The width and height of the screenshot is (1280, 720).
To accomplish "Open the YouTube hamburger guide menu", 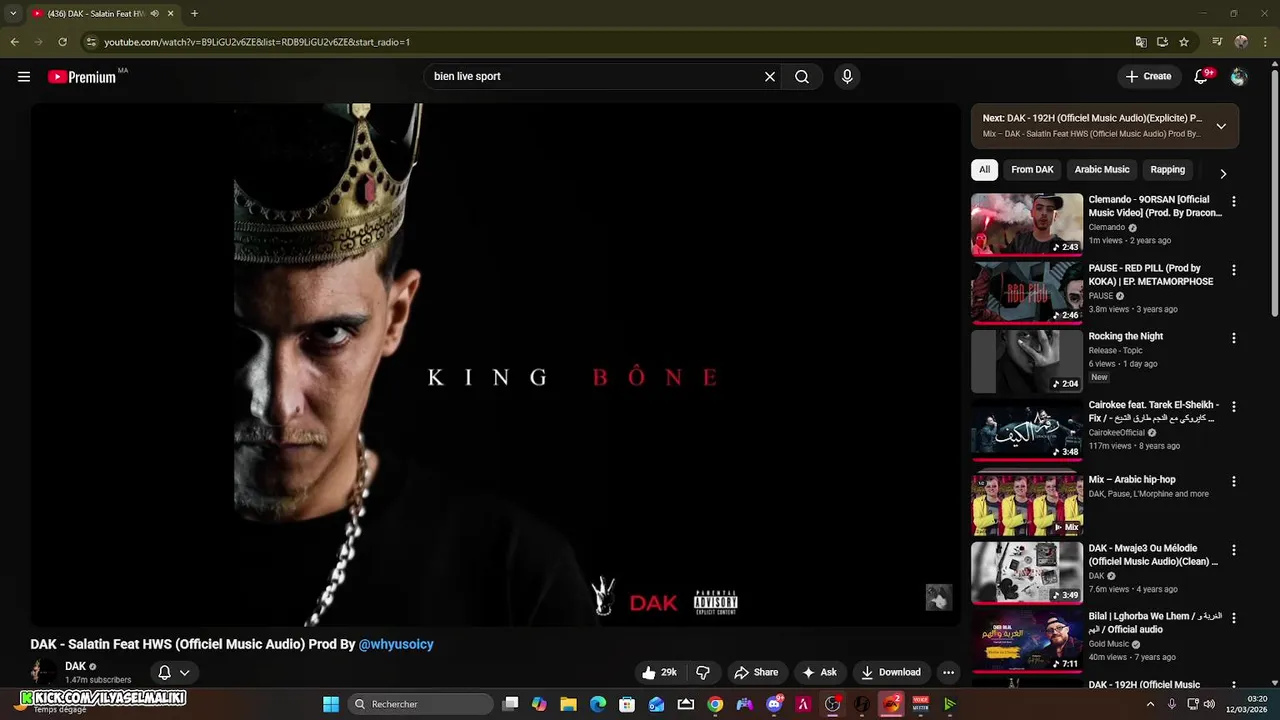I will click(24, 76).
